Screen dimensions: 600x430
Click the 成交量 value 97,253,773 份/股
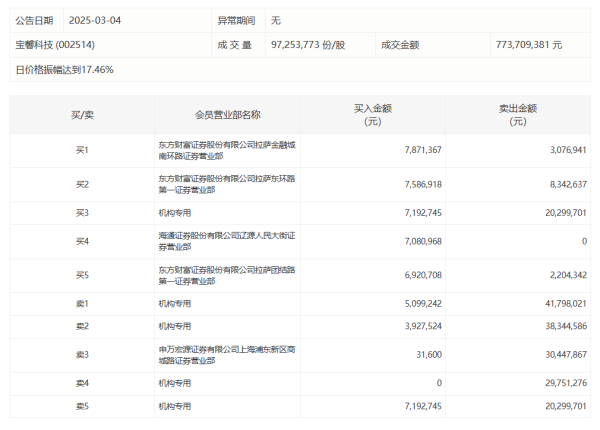click(x=308, y=45)
